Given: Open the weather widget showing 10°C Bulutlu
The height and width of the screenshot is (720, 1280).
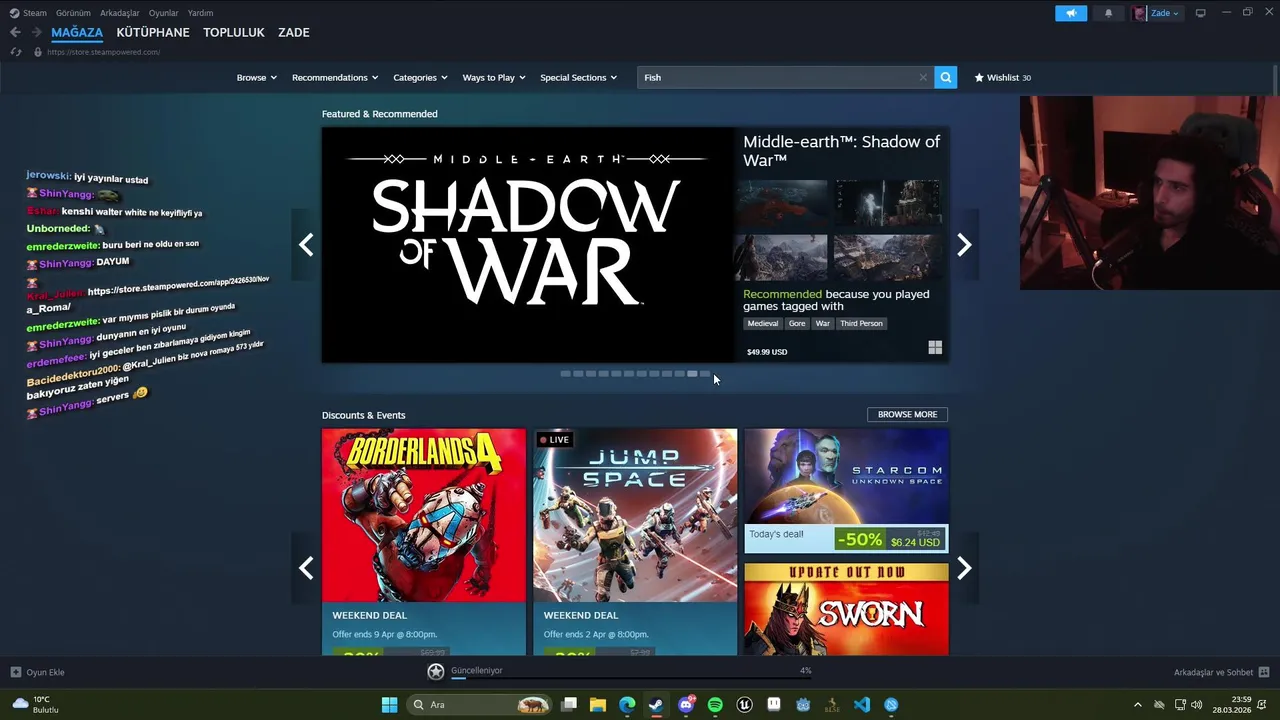Looking at the screenshot, I should [x=35, y=705].
